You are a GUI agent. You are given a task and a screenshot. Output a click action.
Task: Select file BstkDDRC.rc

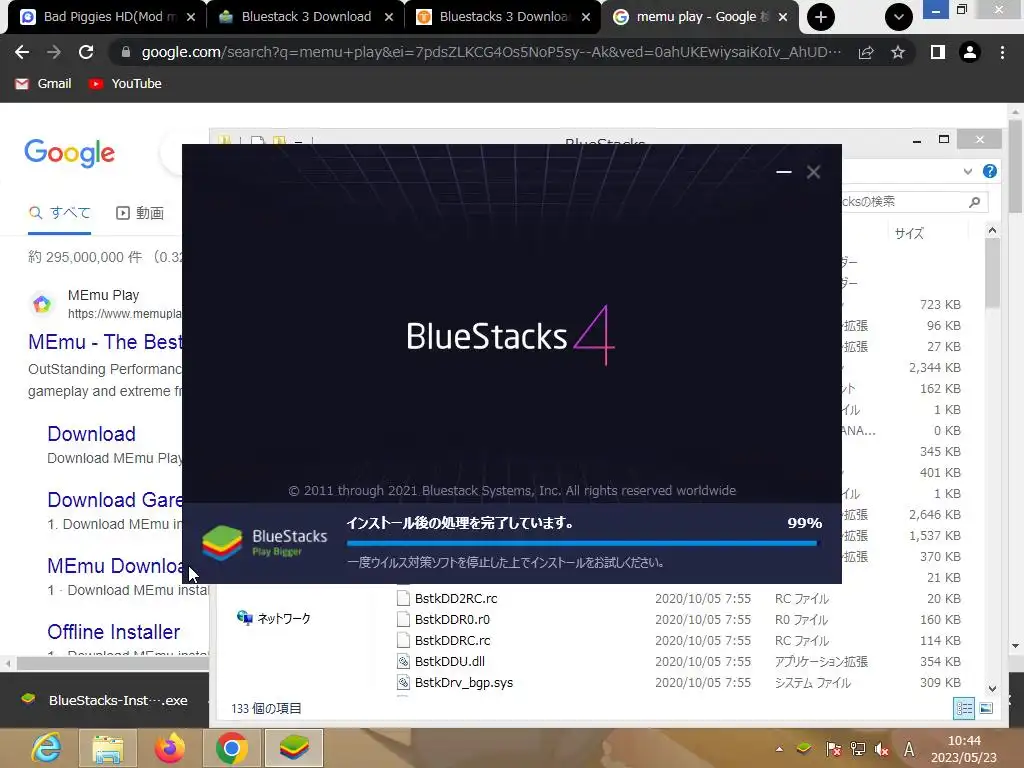tap(452, 640)
